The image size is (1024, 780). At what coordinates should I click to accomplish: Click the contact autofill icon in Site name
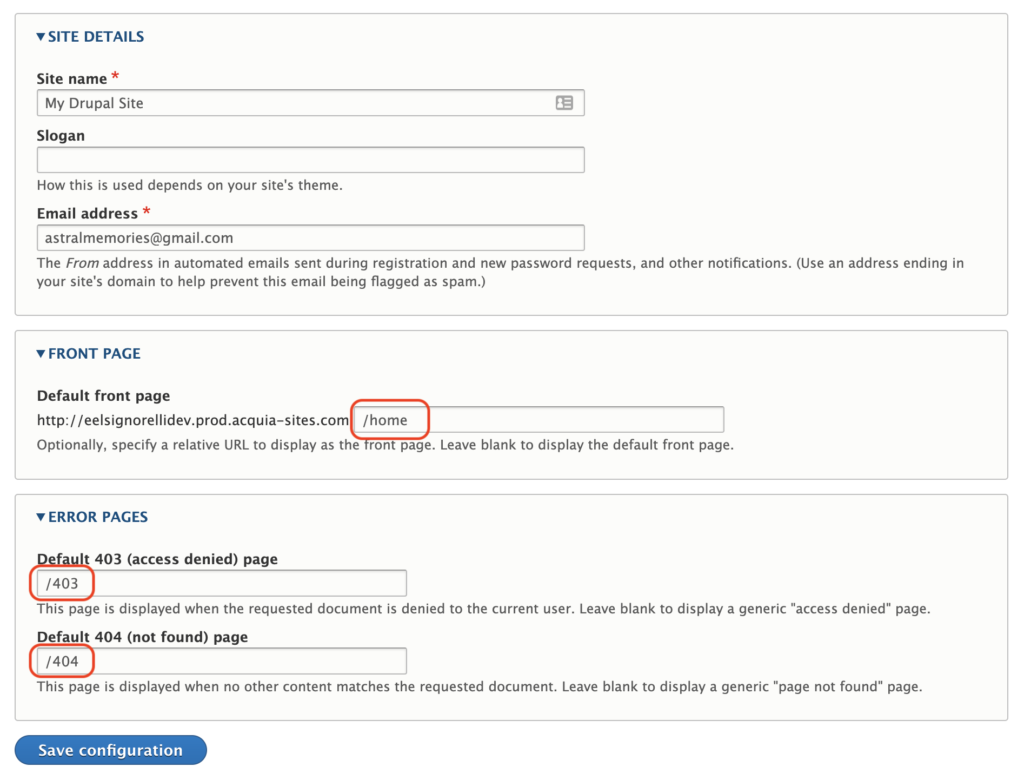pos(564,103)
